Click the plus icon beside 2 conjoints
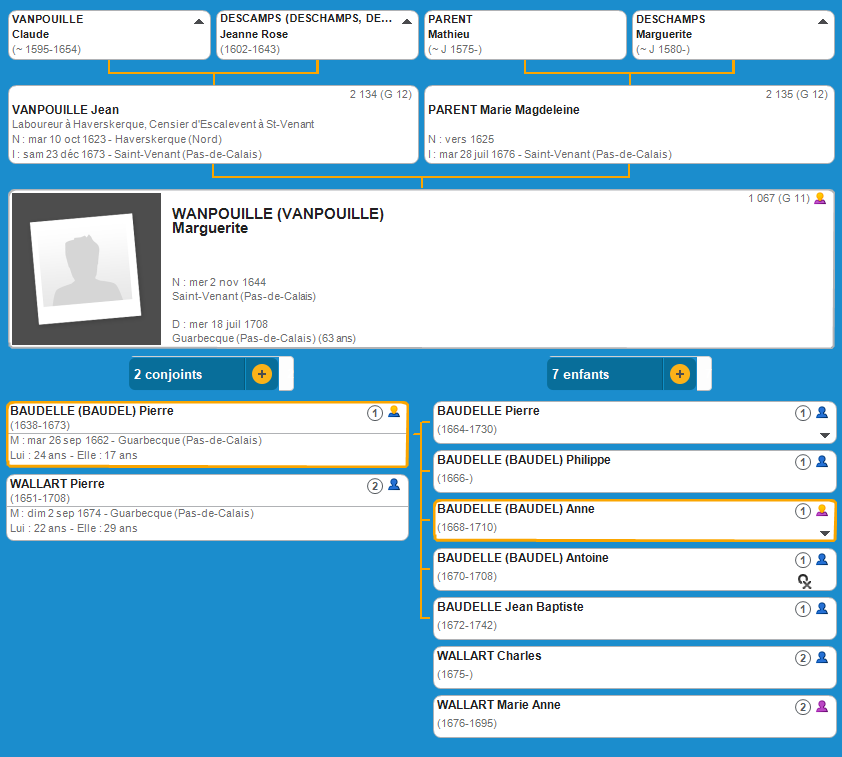This screenshot has width=842, height=757. 261,374
